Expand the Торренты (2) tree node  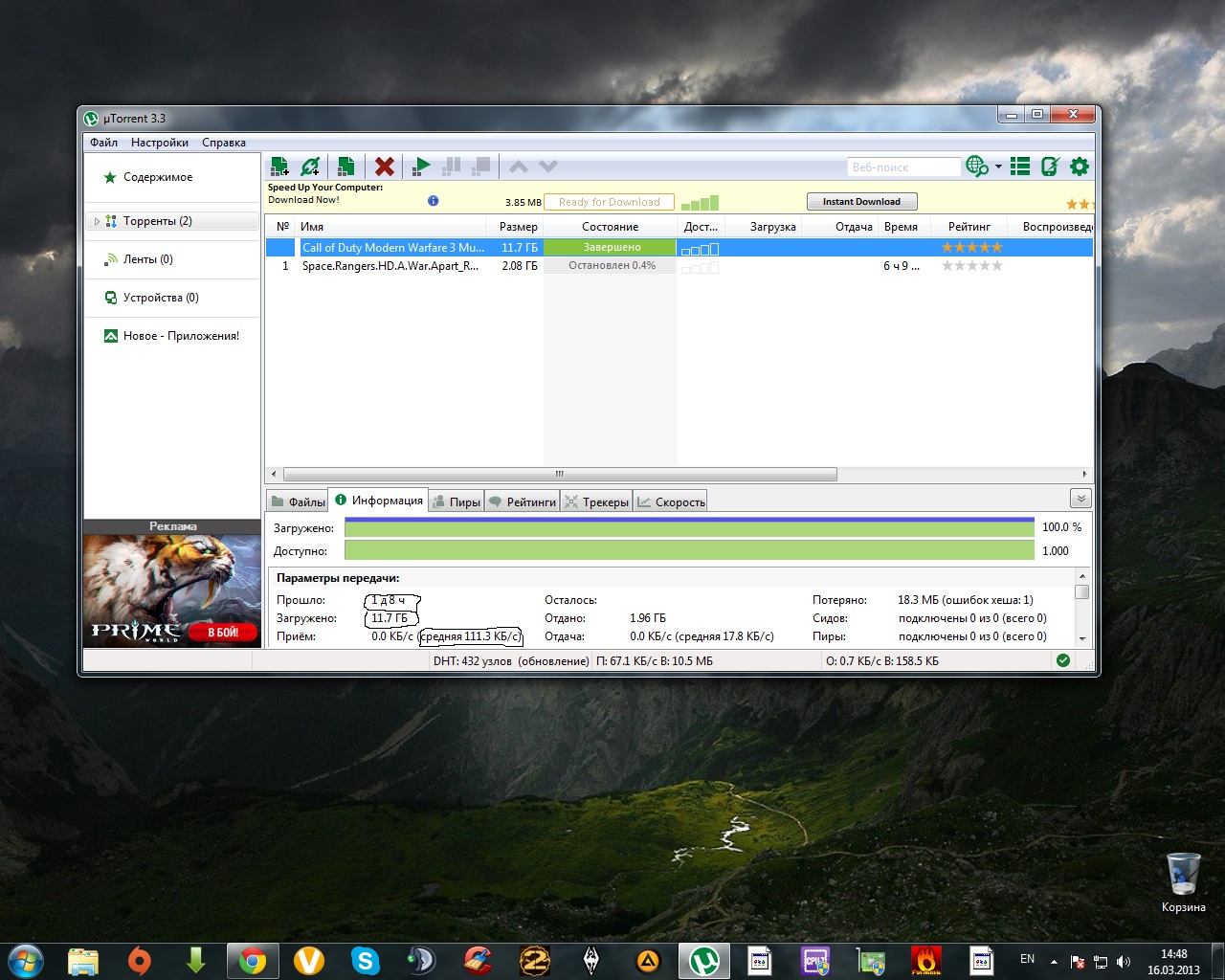click(97, 221)
